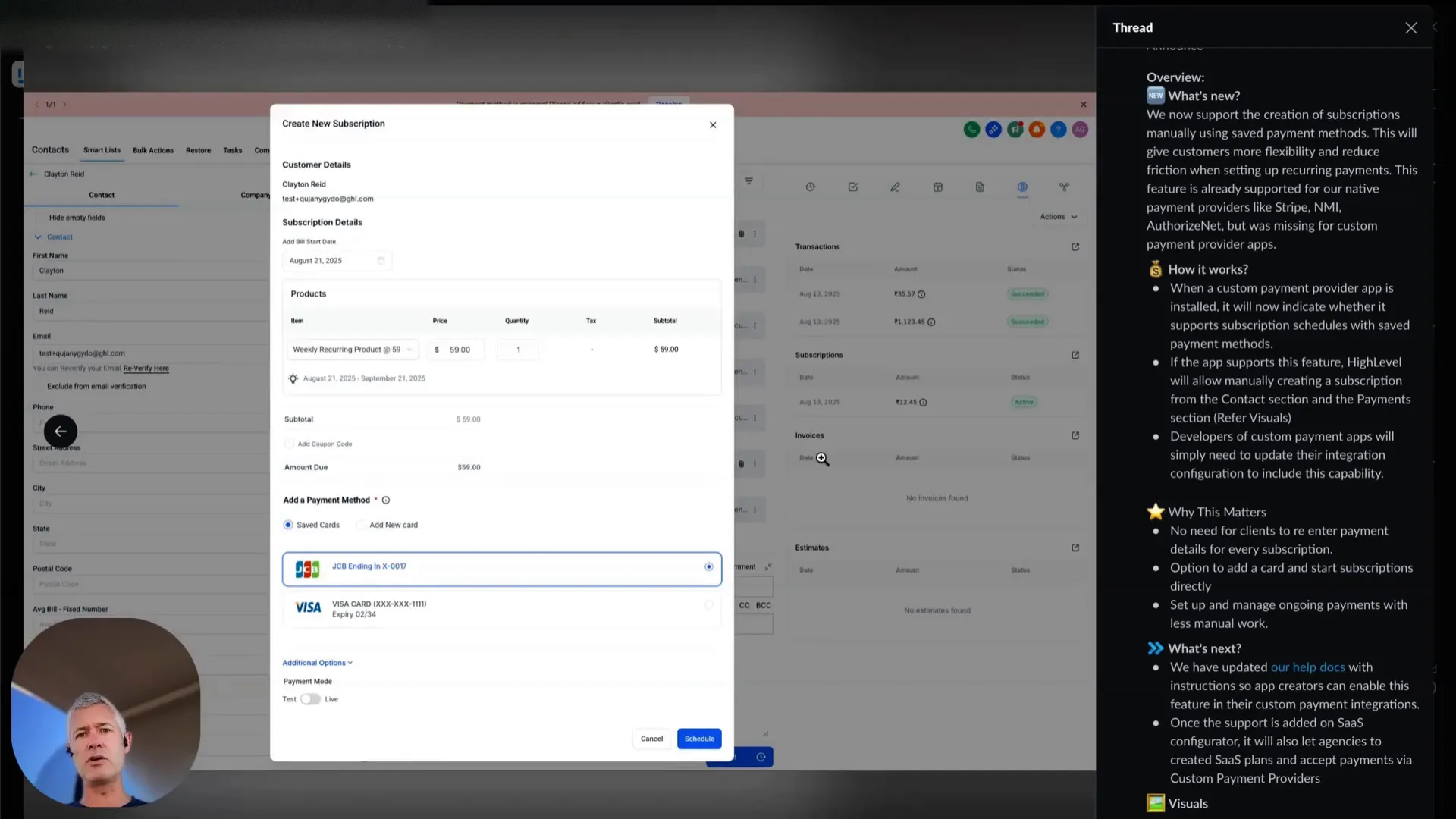This screenshot has width=1456, height=819.
Task: Open the green phone dialer icon
Action: coord(971,130)
